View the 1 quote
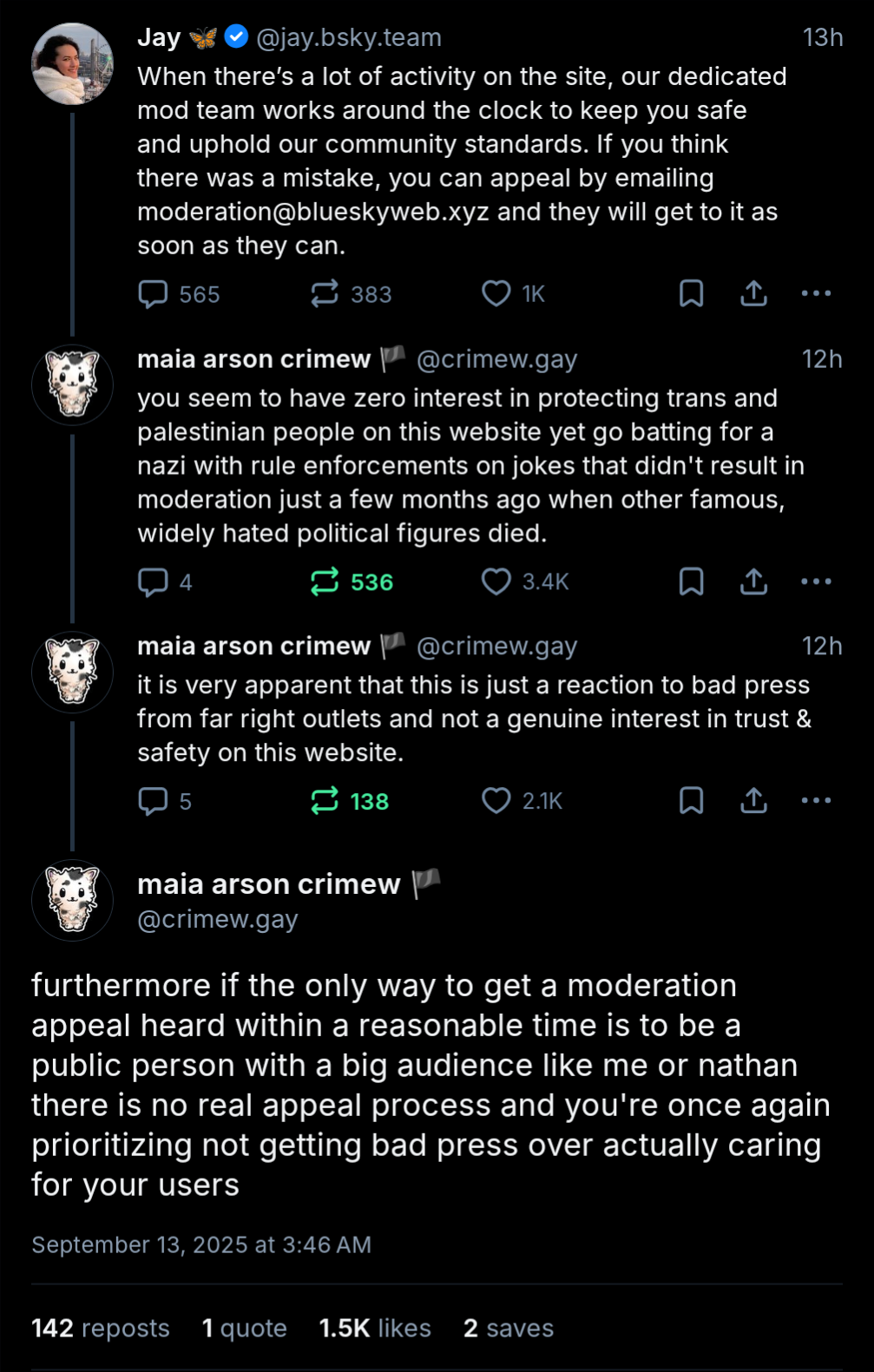Image resolution: width=874 pixels, height=1372 pixels. 244,1328
